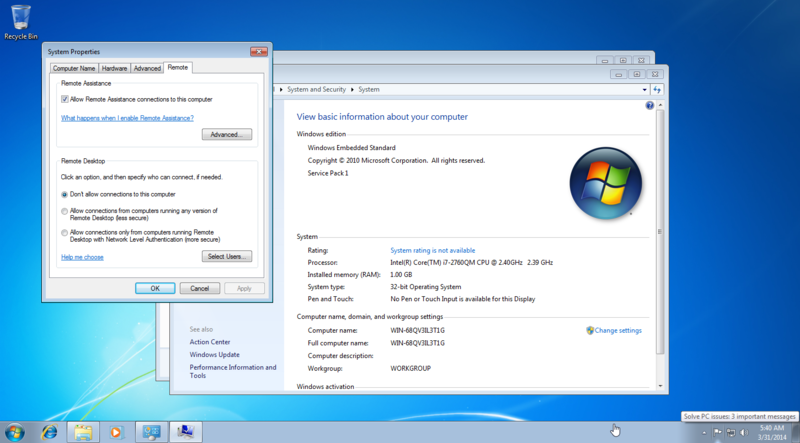Open Windows Explorer folder icon in taskbar
This screenshot has width=800, height=443.
click(83, 432)
